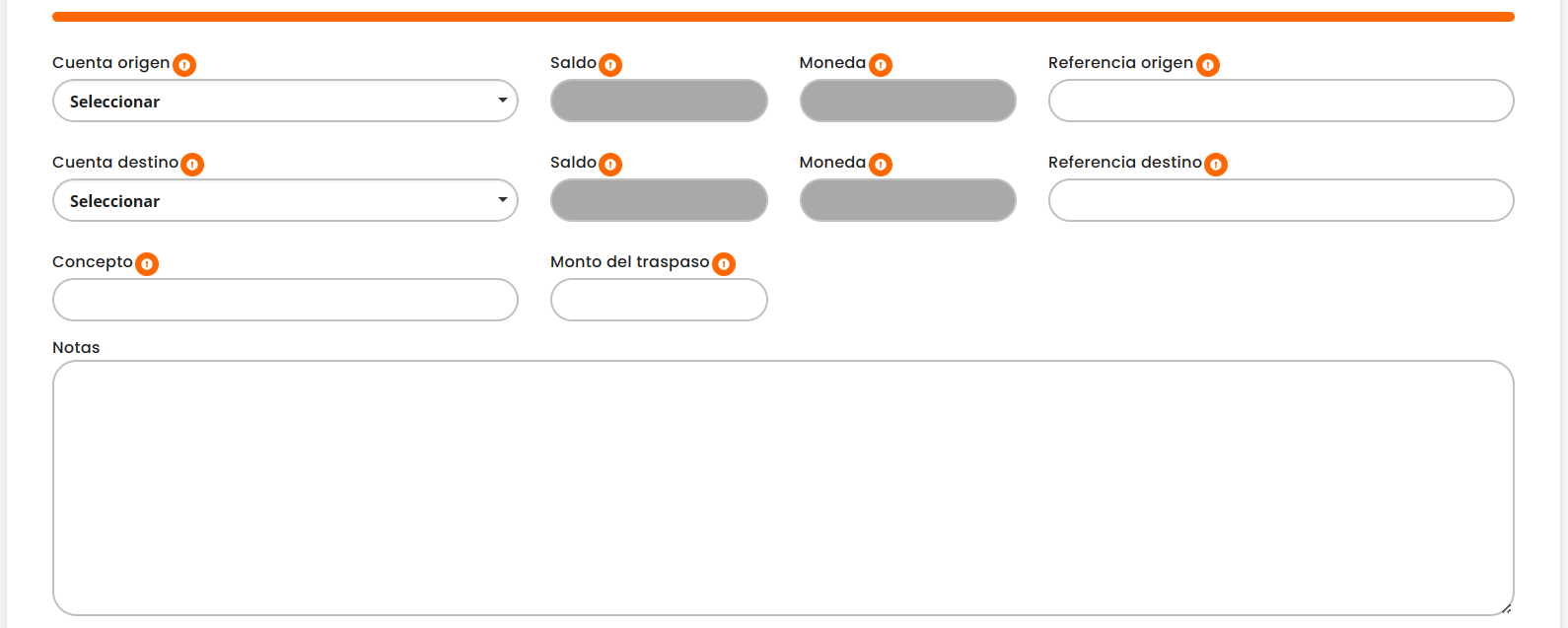
Task: Click info icon beside first Moneda label
Action: (x=881, y=65)
